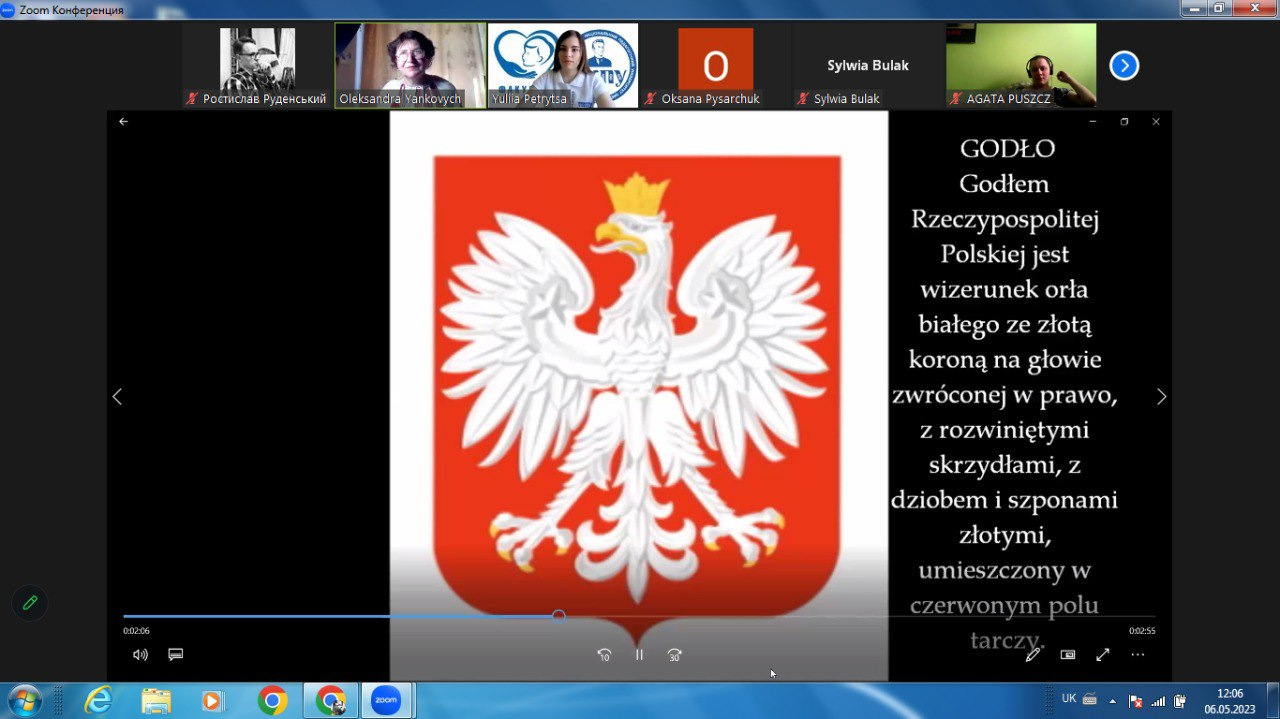Click the UK language indicator in tray
The image size is (1280, 719).
click(x=1068, y=699)
